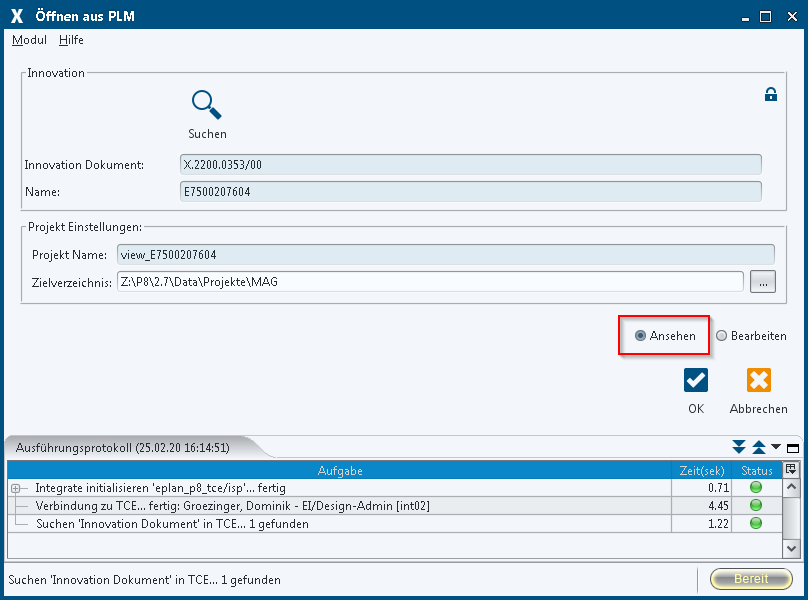Cancel via the Abbrechen X icon
This screenshot has height=600, width=808.
pyautogui.click(x=758, y=380)
